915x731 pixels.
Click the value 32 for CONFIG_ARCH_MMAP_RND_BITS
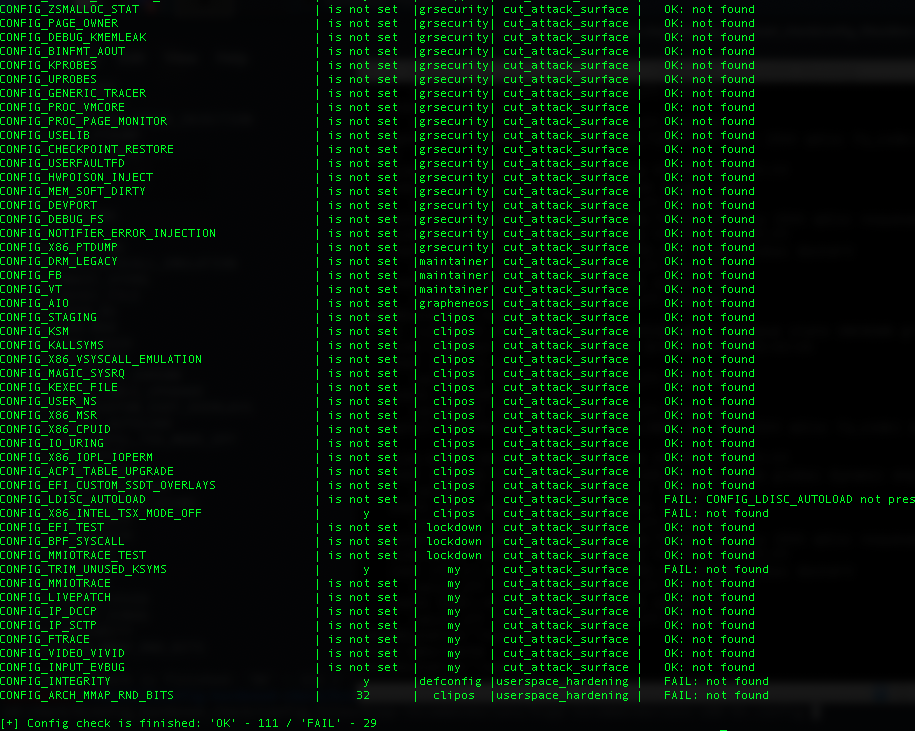coord(363,695)
